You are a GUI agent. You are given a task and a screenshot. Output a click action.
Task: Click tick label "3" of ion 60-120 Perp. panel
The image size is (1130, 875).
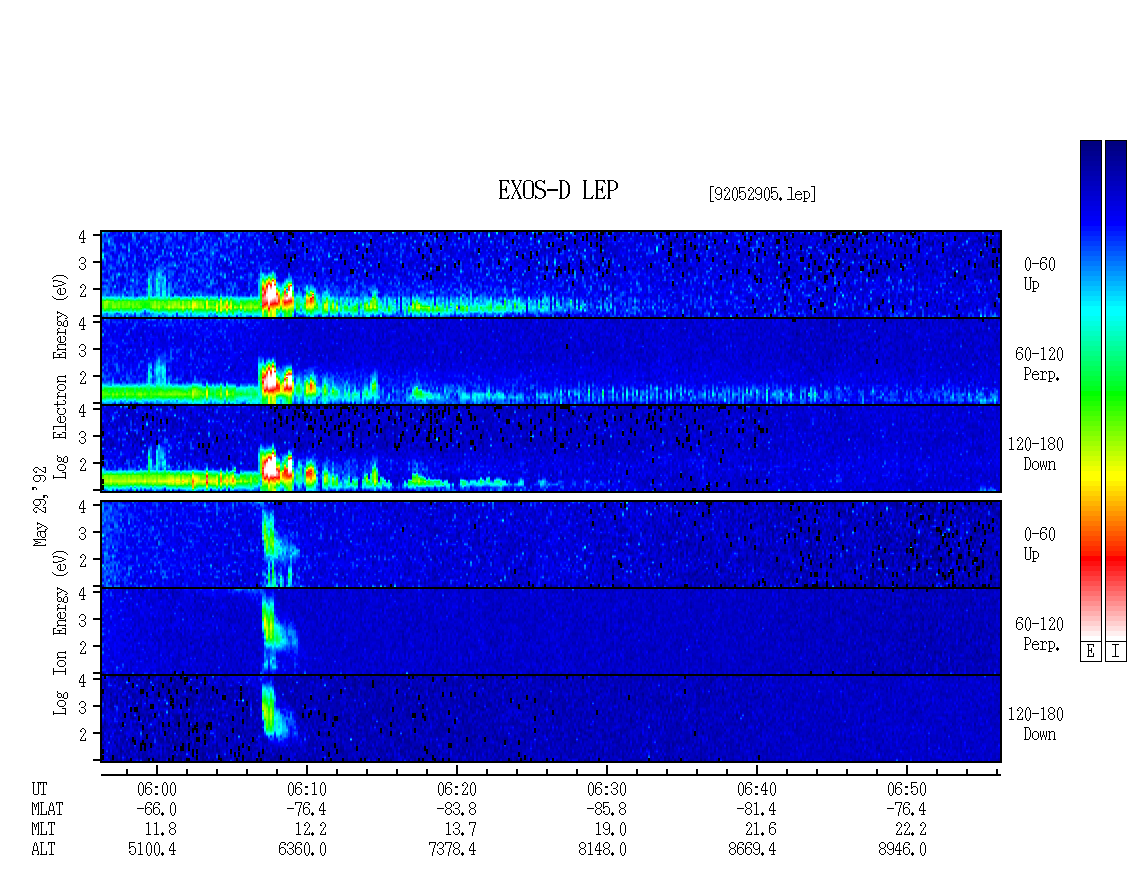tap(82, 620)
